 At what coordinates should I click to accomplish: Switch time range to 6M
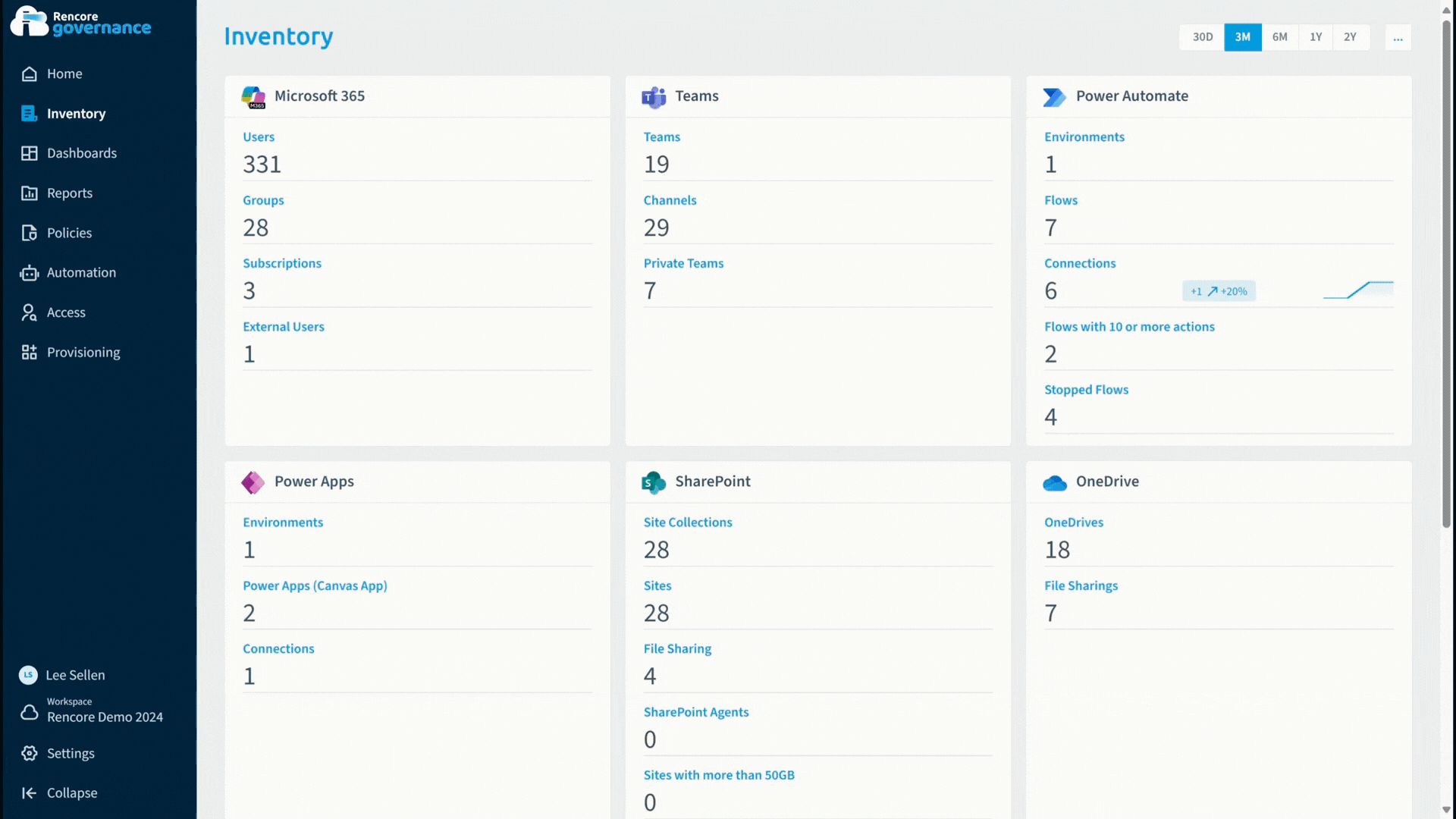(1279, 37)
